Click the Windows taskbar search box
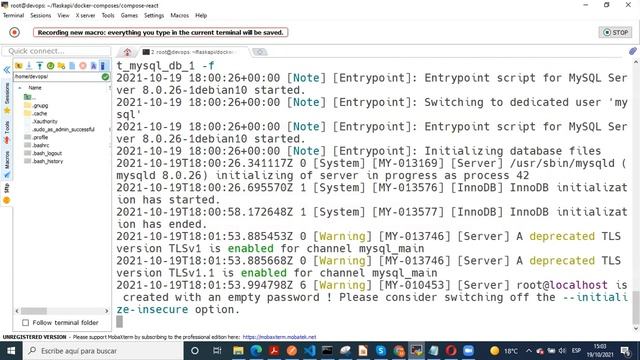Viewport: 640px width, 360px height. click(103, 351)
